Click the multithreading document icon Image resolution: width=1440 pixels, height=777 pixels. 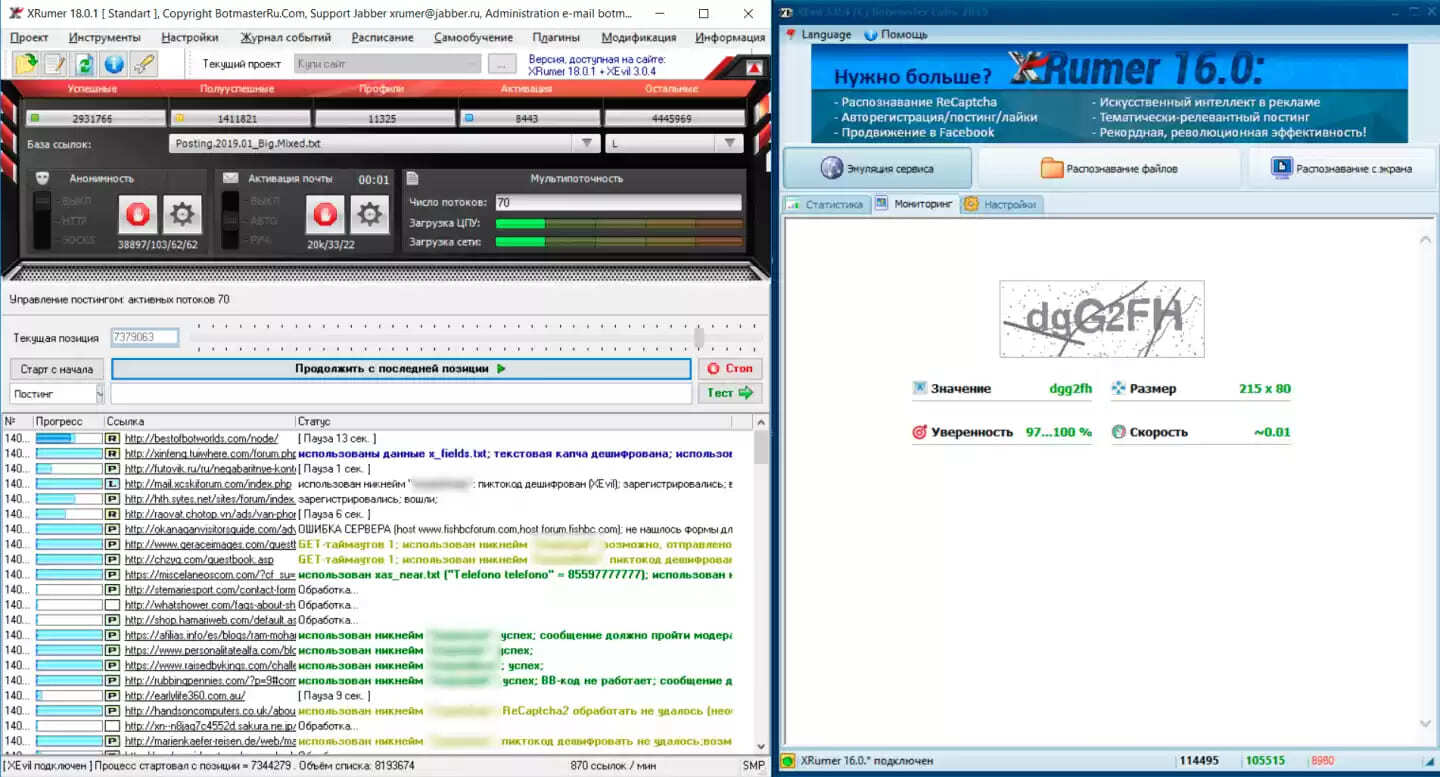(413, 178)
